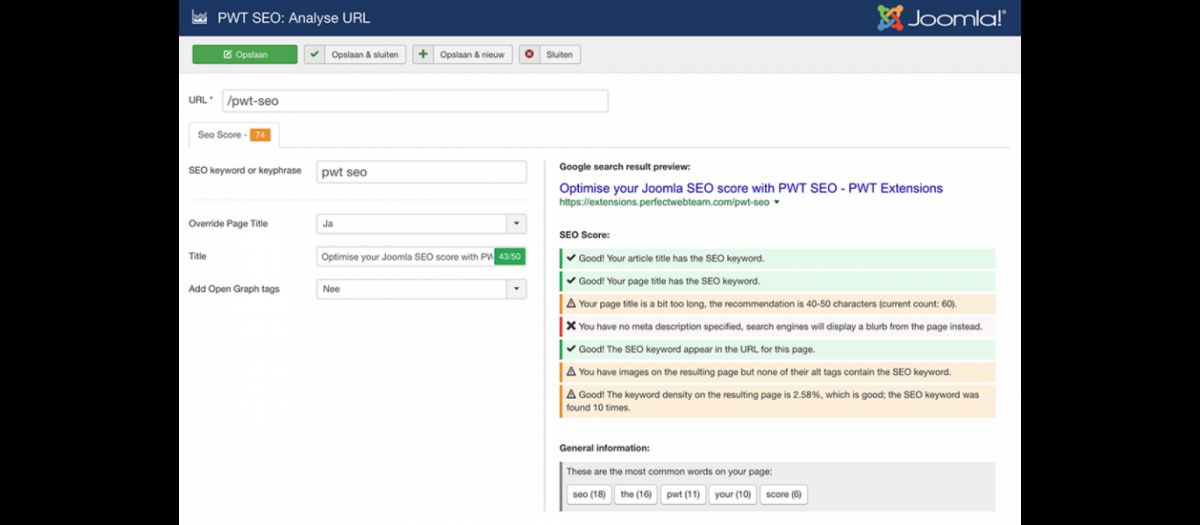Click the Opslaan & sluiten button label
The width and height of the screenshot is (1200, 525).
(365, 55)
